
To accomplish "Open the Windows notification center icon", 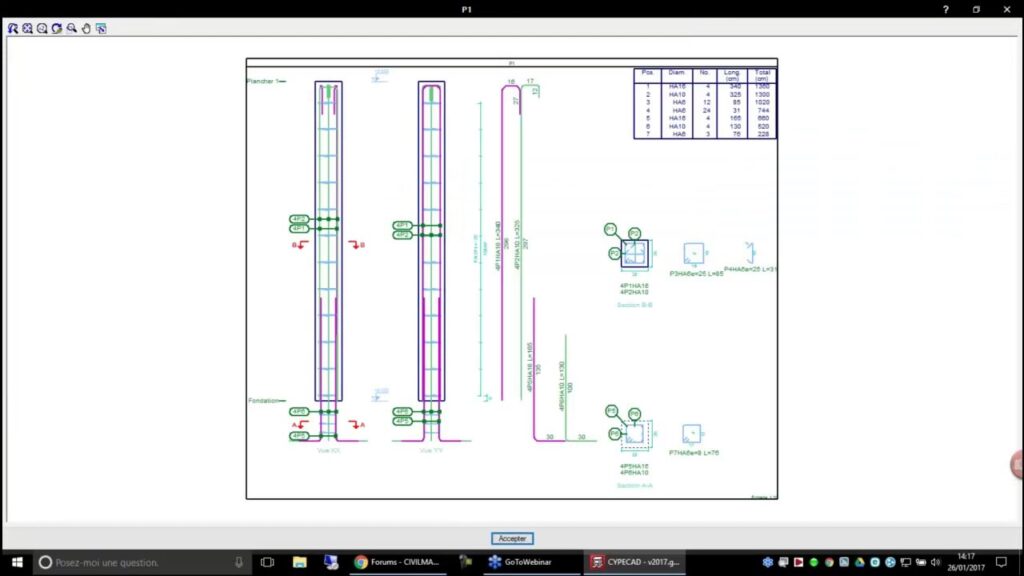I will 1001,563.
